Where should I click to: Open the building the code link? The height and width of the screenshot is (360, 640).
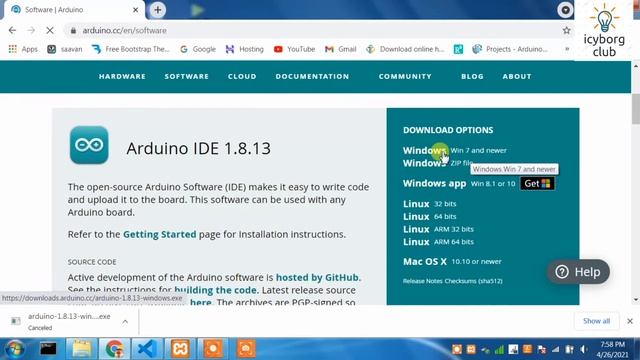216,290
